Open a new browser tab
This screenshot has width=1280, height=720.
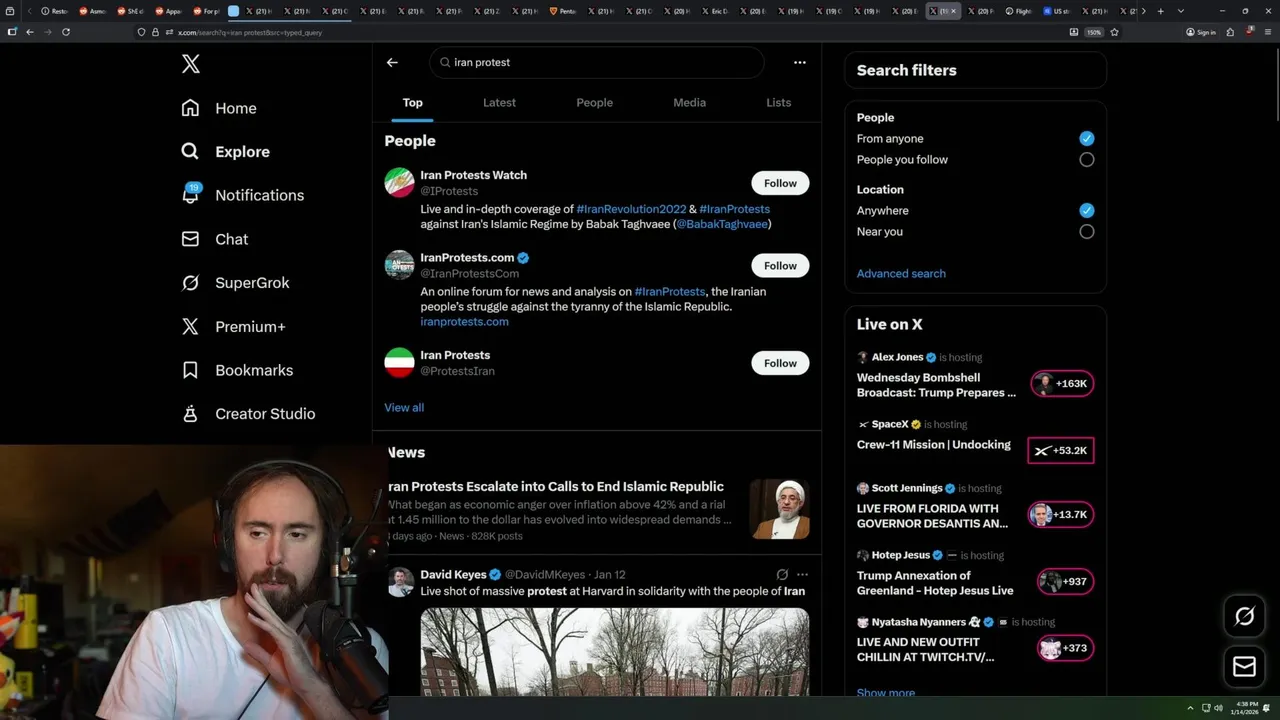[x=1160, y=11]
